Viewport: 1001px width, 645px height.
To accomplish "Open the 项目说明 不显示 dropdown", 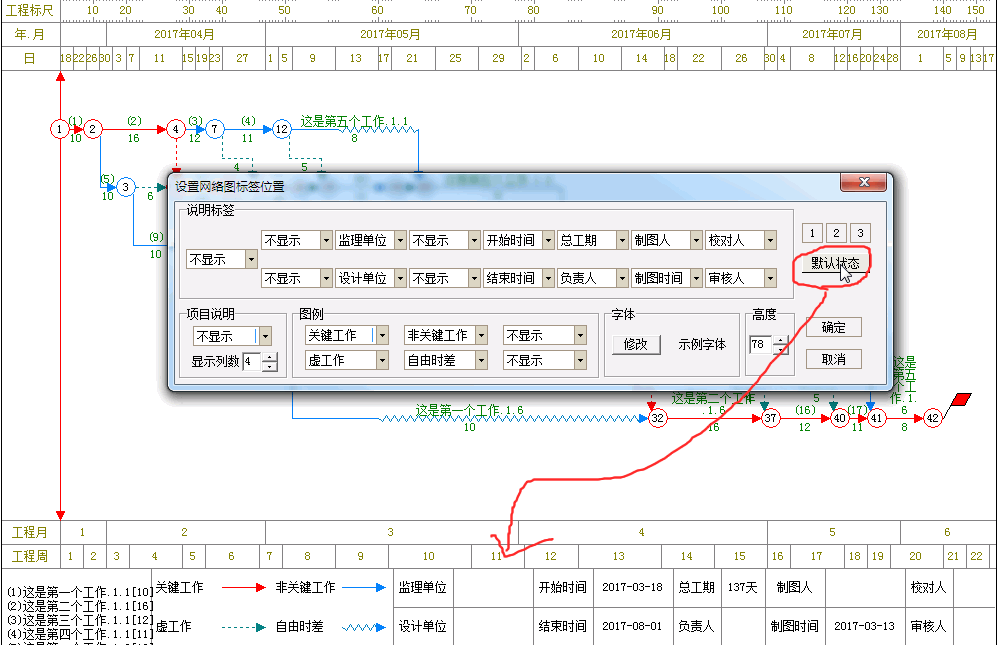I will click(x=265, y=337).
